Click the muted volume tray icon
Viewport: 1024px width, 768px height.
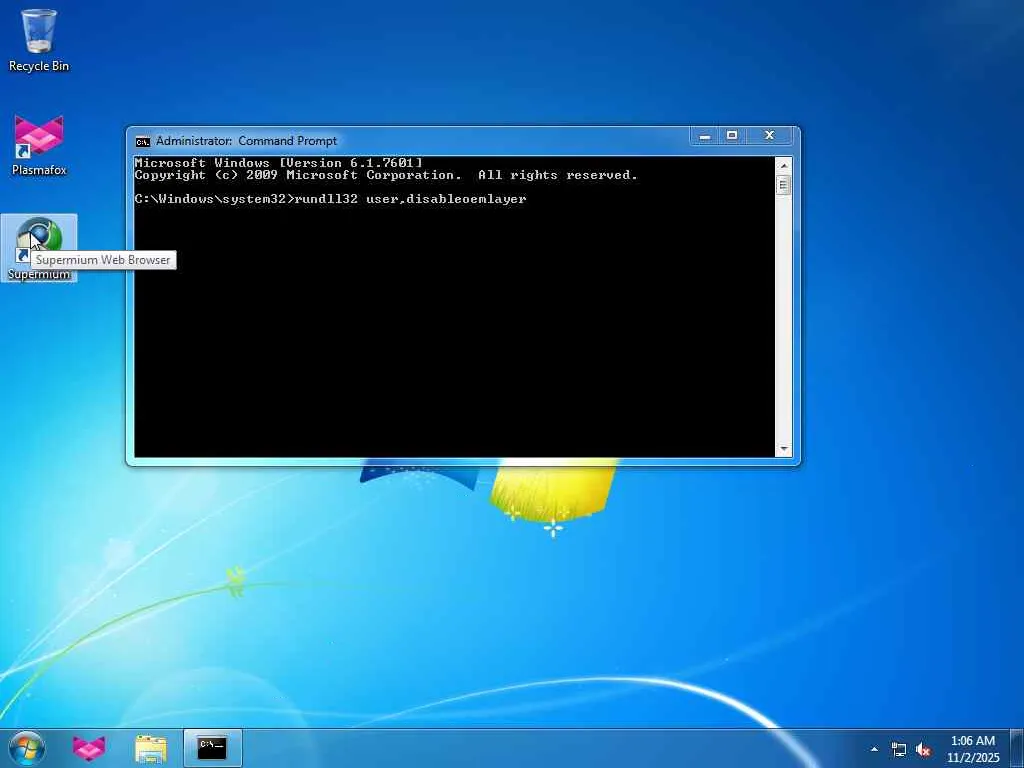click(923, 750)
